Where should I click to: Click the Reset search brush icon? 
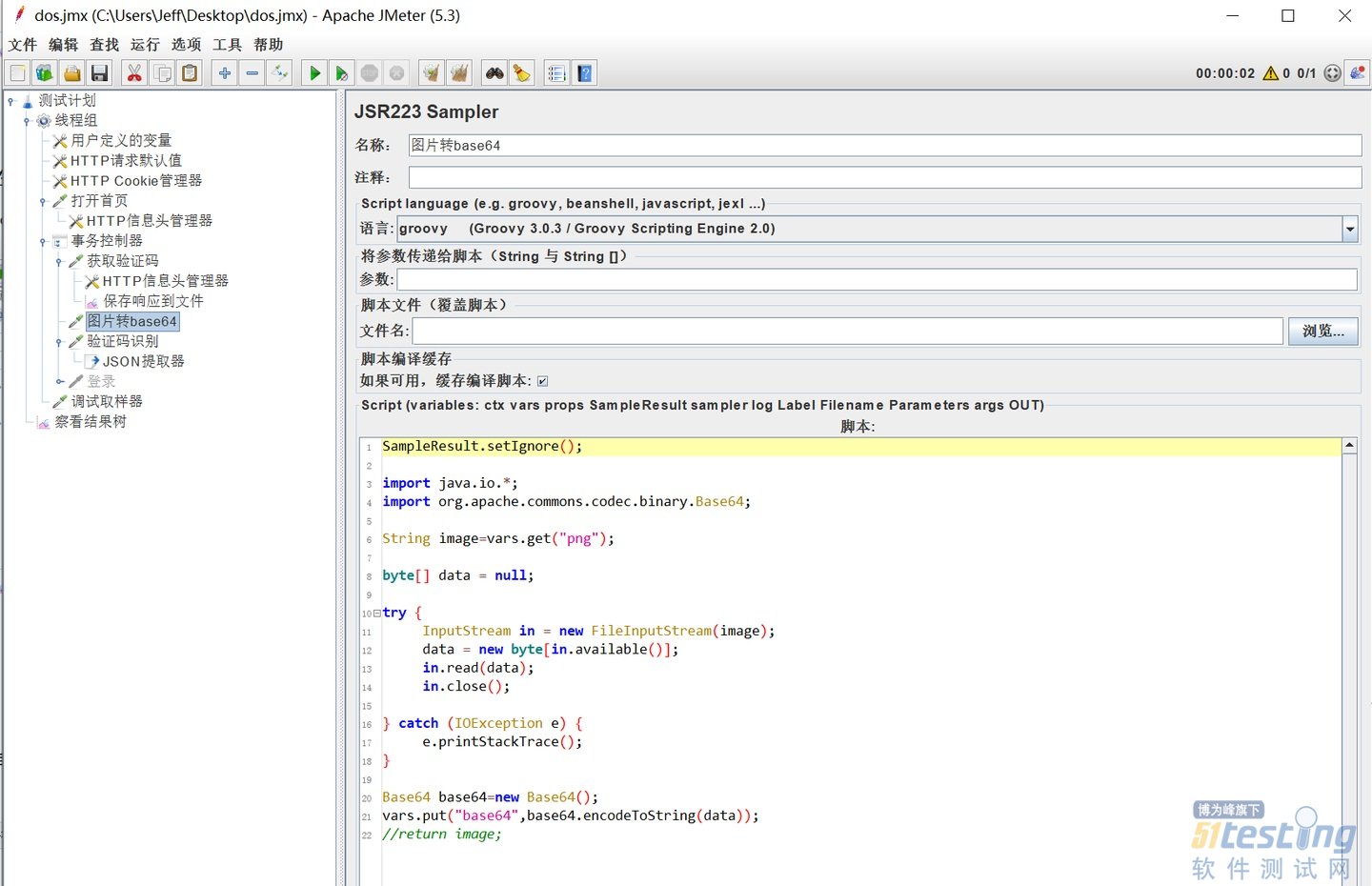pyautogui.click(x=521, y=73)
